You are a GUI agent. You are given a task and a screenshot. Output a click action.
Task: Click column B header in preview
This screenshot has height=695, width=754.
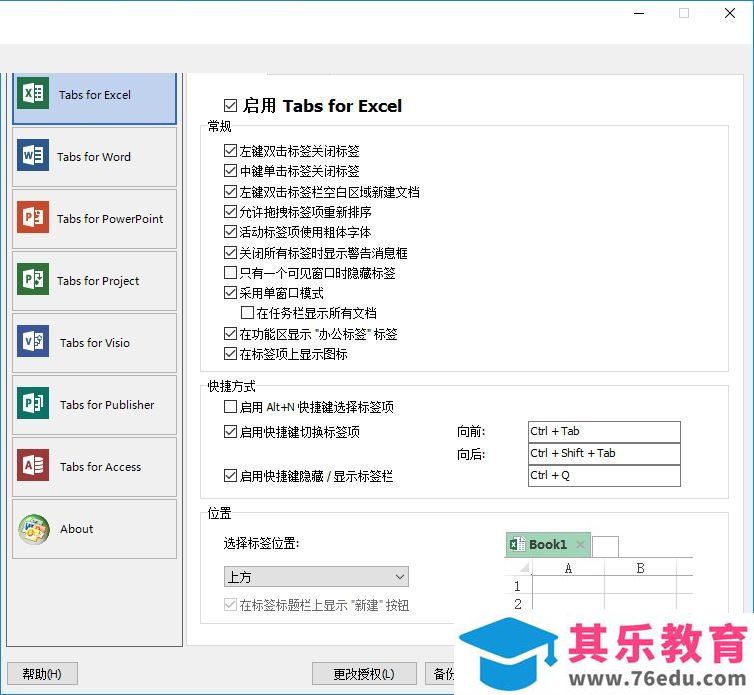[x=640, y=568]
